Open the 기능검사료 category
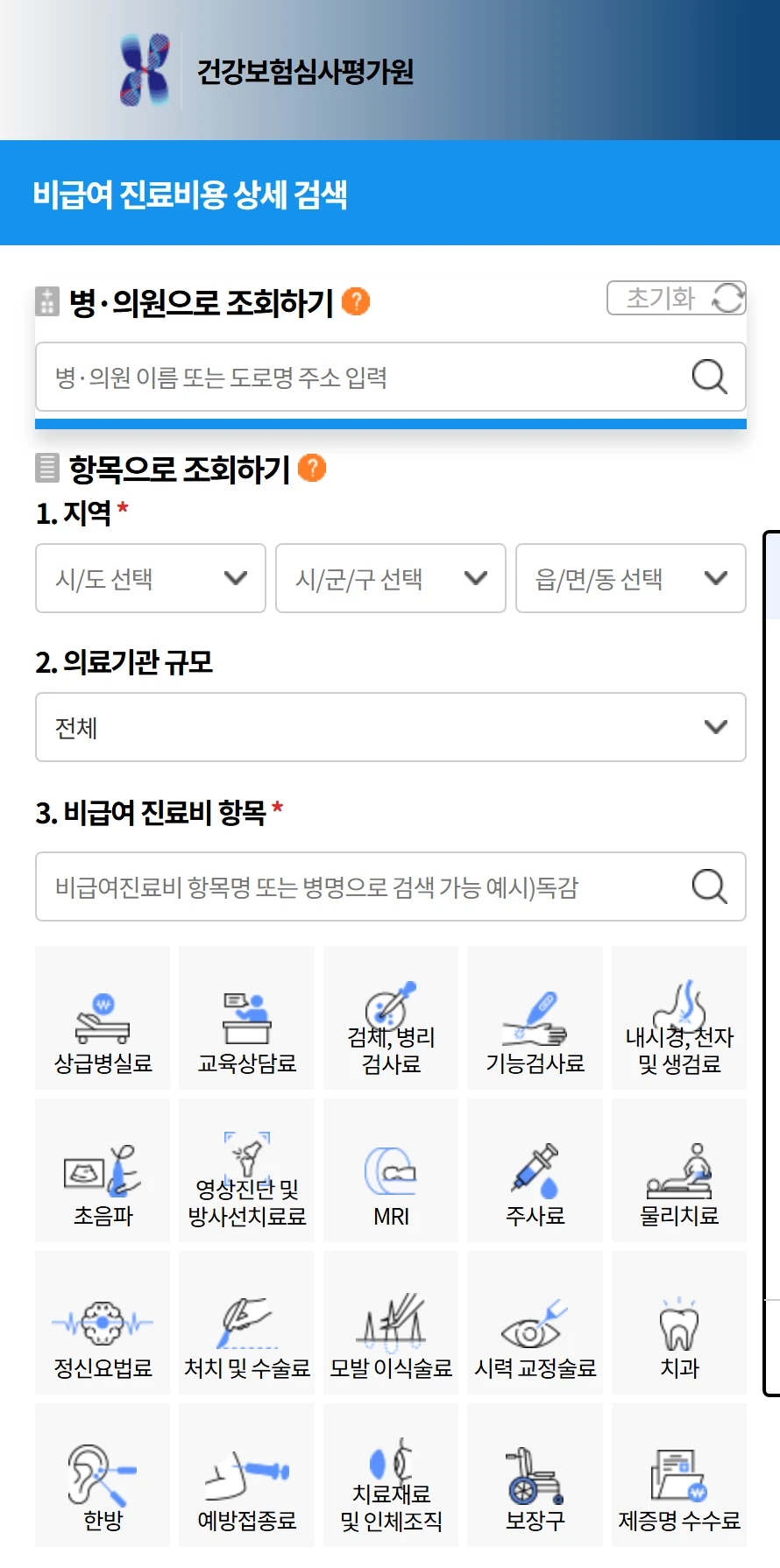 pyautogui.click(x=535, y=1018)
